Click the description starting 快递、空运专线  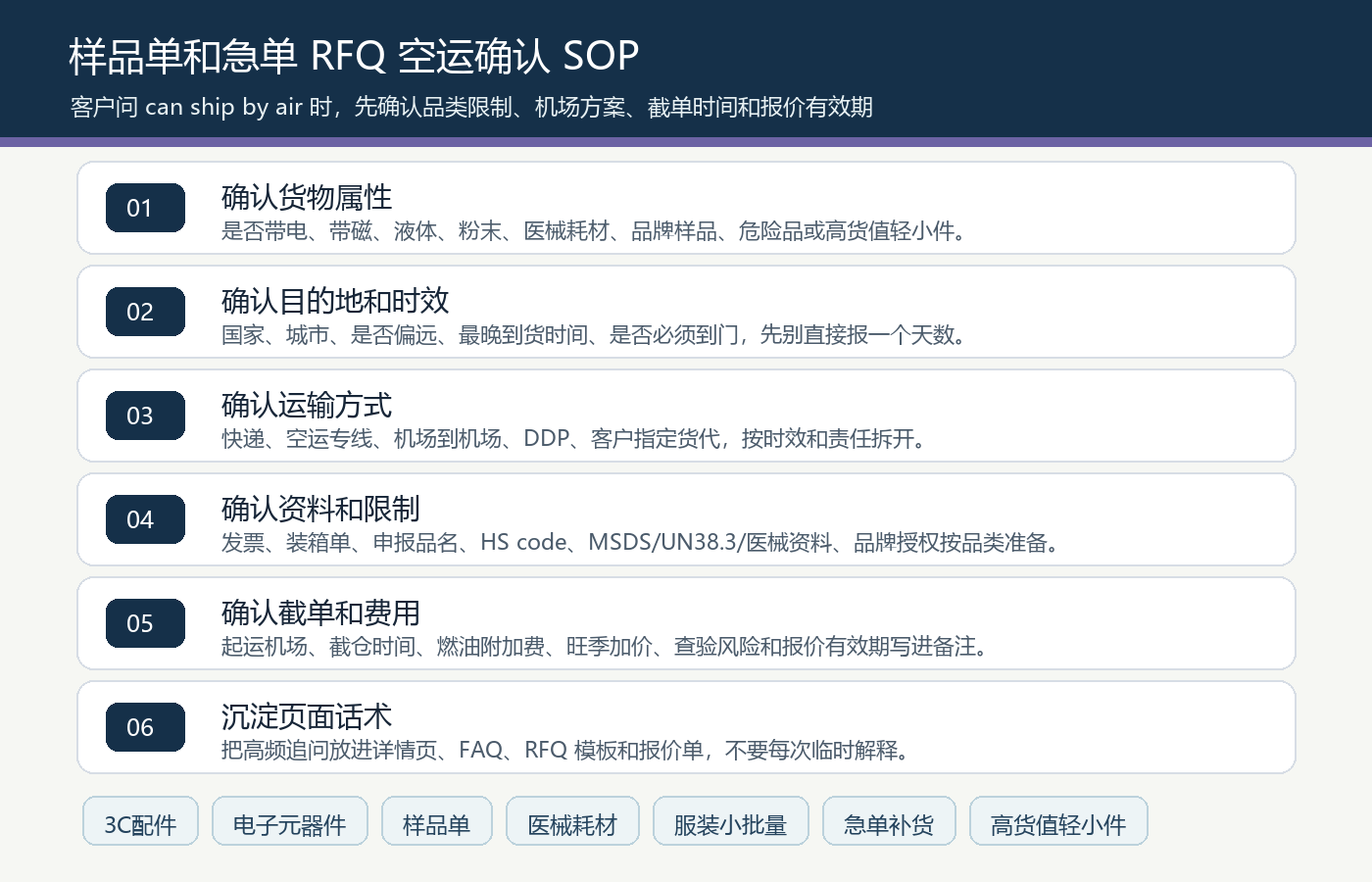coord(575,439)
